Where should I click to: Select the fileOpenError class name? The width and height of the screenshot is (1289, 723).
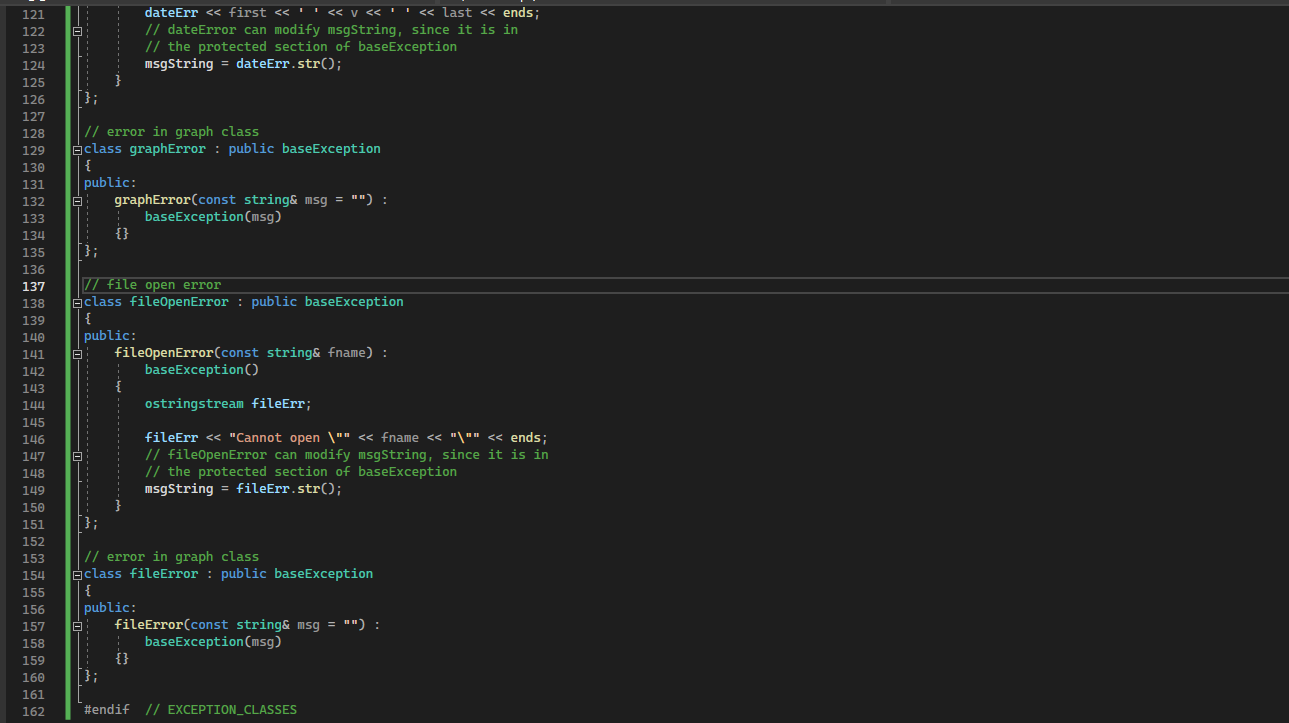coord(178,301)
